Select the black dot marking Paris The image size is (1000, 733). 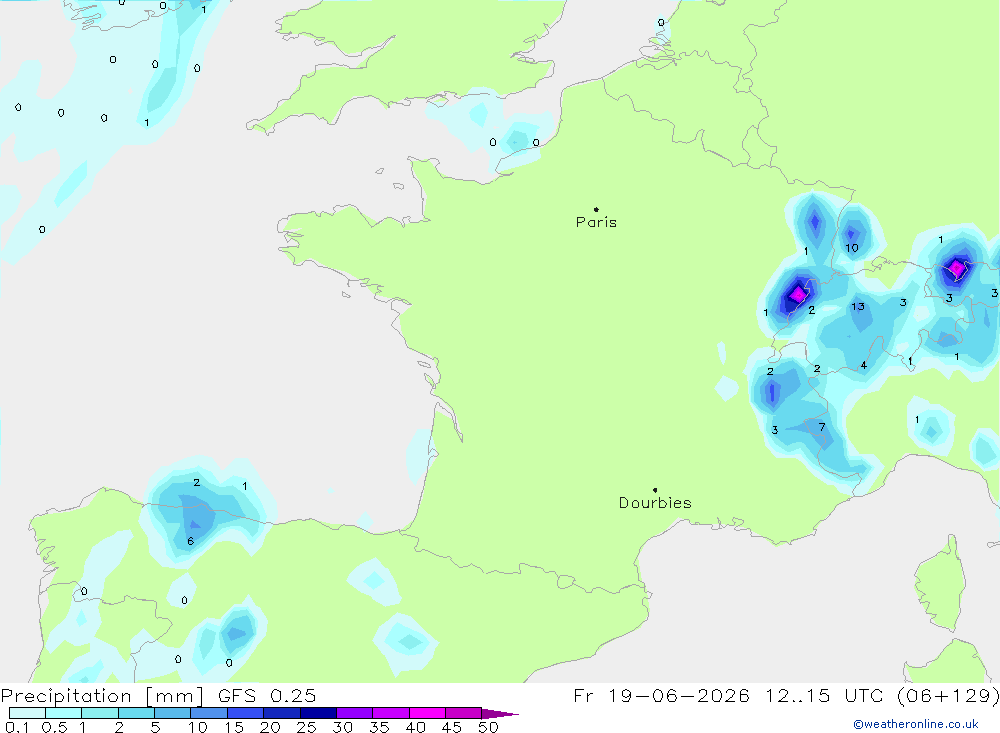(596, 209)
